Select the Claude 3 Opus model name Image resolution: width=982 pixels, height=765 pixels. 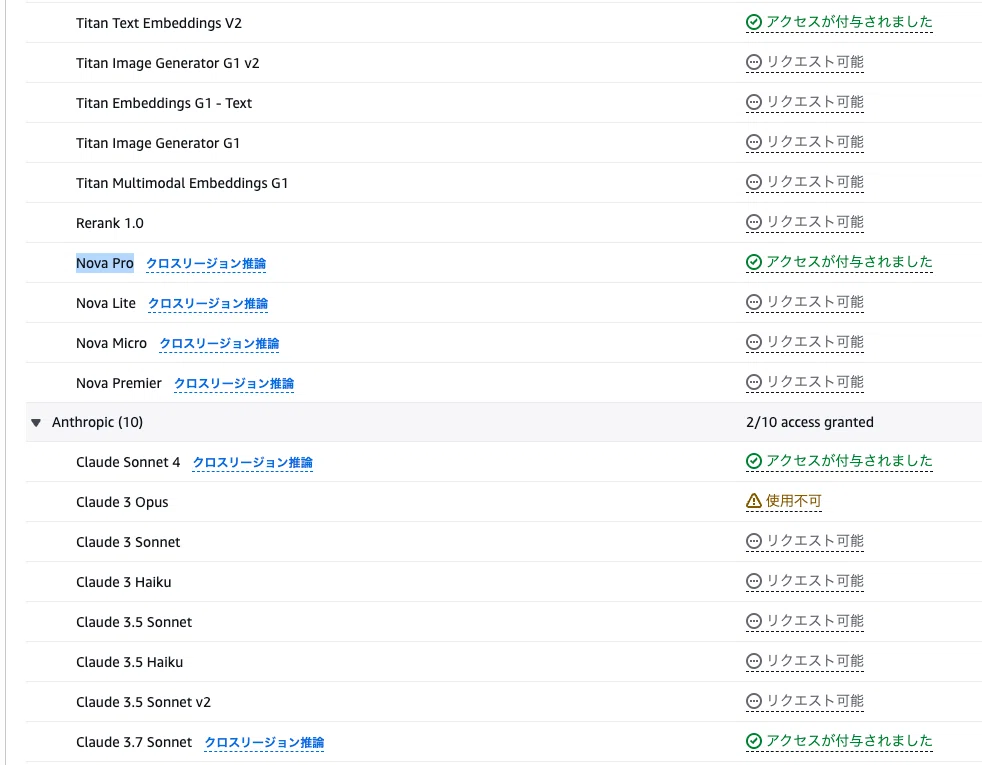point(122,503)
